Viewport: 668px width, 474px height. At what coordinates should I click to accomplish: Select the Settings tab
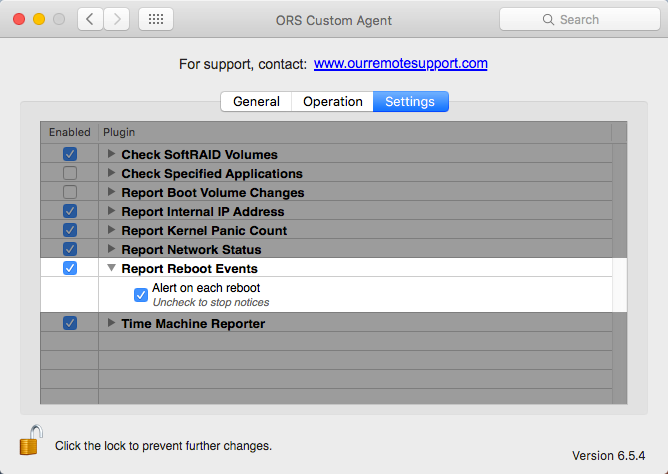(410, 101)
